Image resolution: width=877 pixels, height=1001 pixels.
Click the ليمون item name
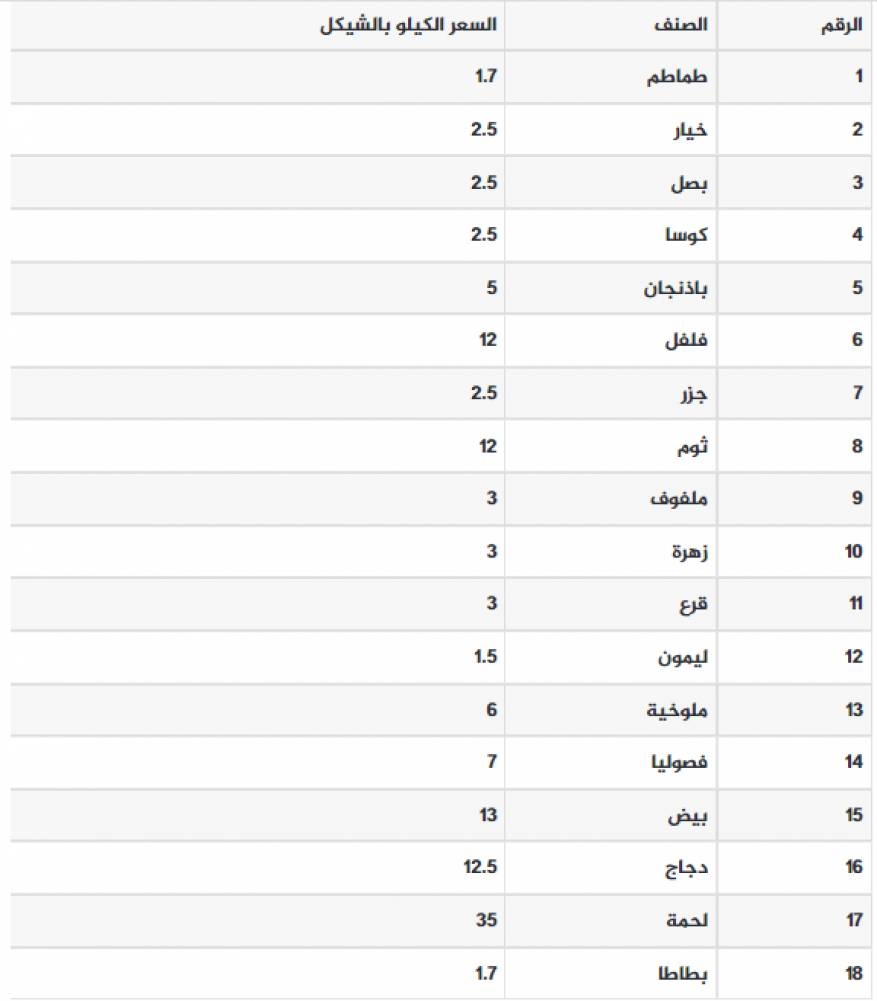click(683, 657)
